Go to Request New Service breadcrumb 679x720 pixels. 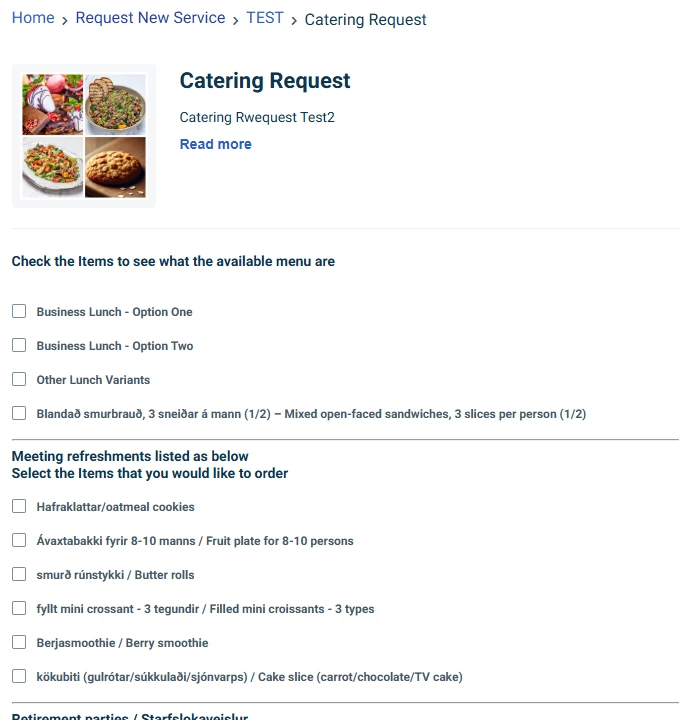point(150,18)
